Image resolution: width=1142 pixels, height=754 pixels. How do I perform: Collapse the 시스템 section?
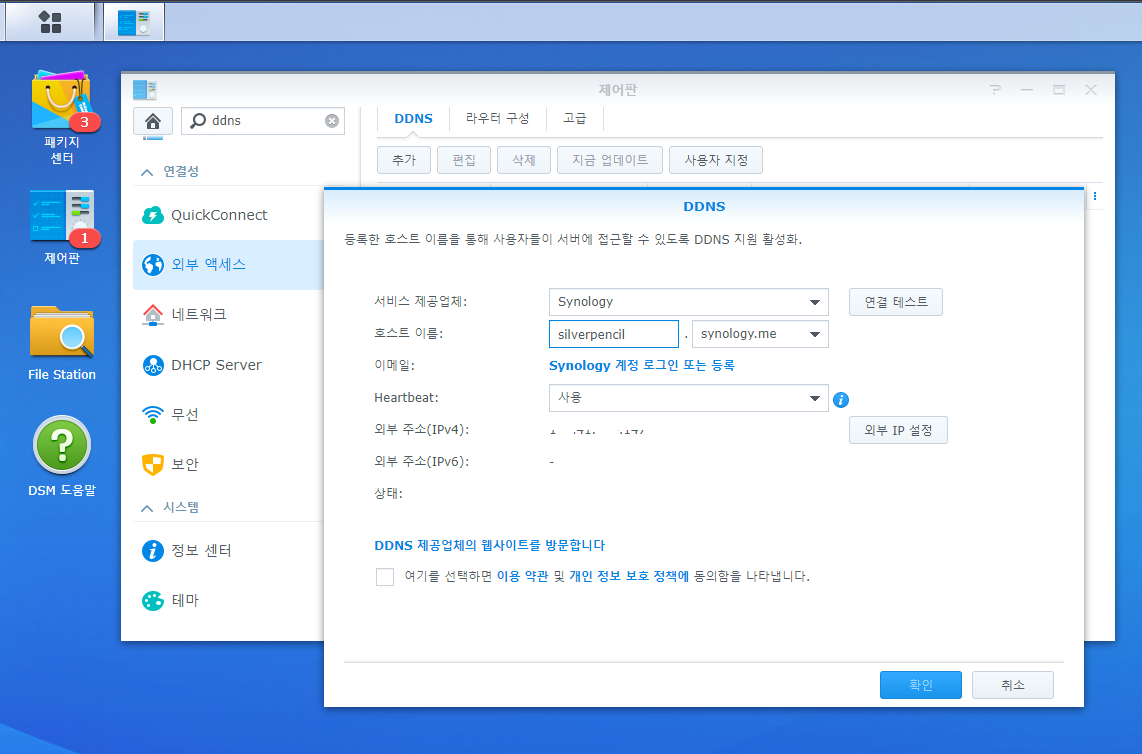[147, 508]
